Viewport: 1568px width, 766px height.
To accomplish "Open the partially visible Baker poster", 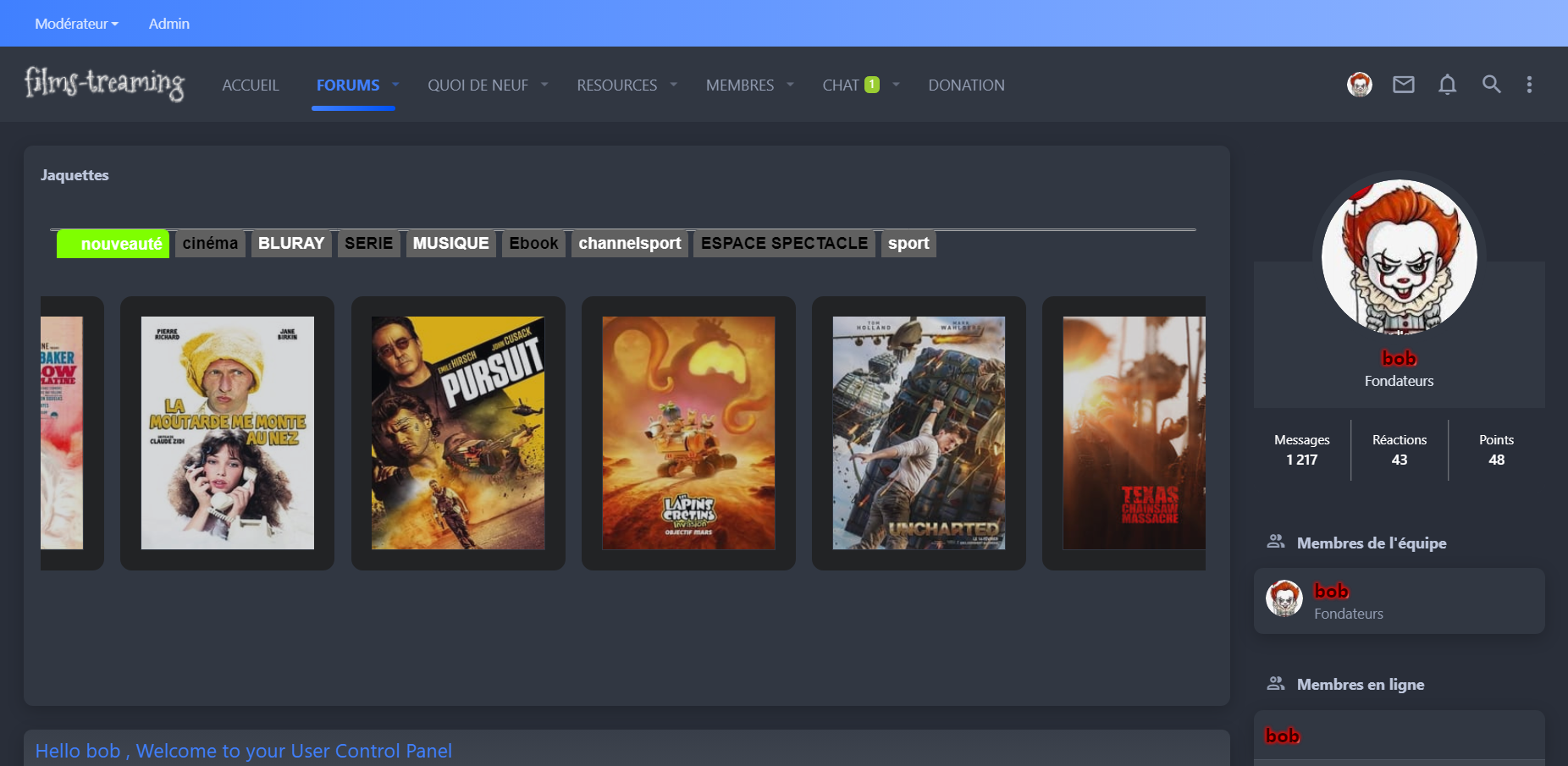I will (62, 433).
